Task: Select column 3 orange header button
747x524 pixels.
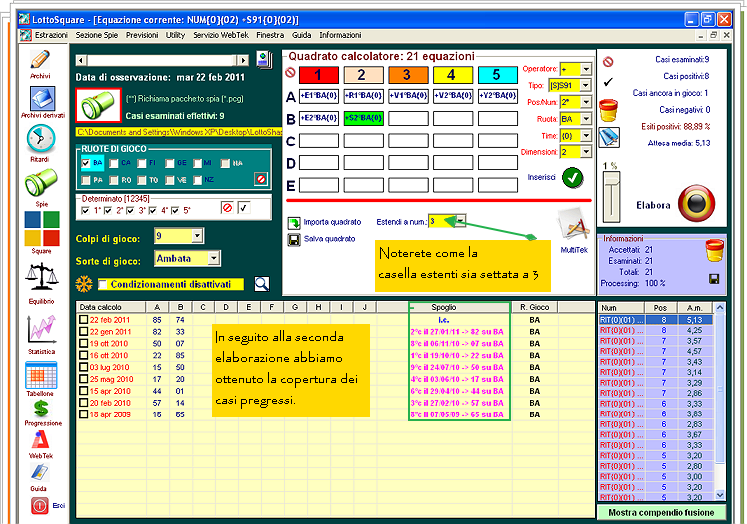Action: 408,75
